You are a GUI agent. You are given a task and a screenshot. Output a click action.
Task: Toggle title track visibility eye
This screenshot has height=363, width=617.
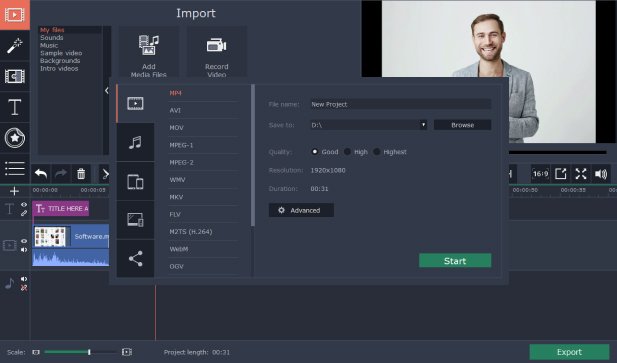click(x=24, y=205)
